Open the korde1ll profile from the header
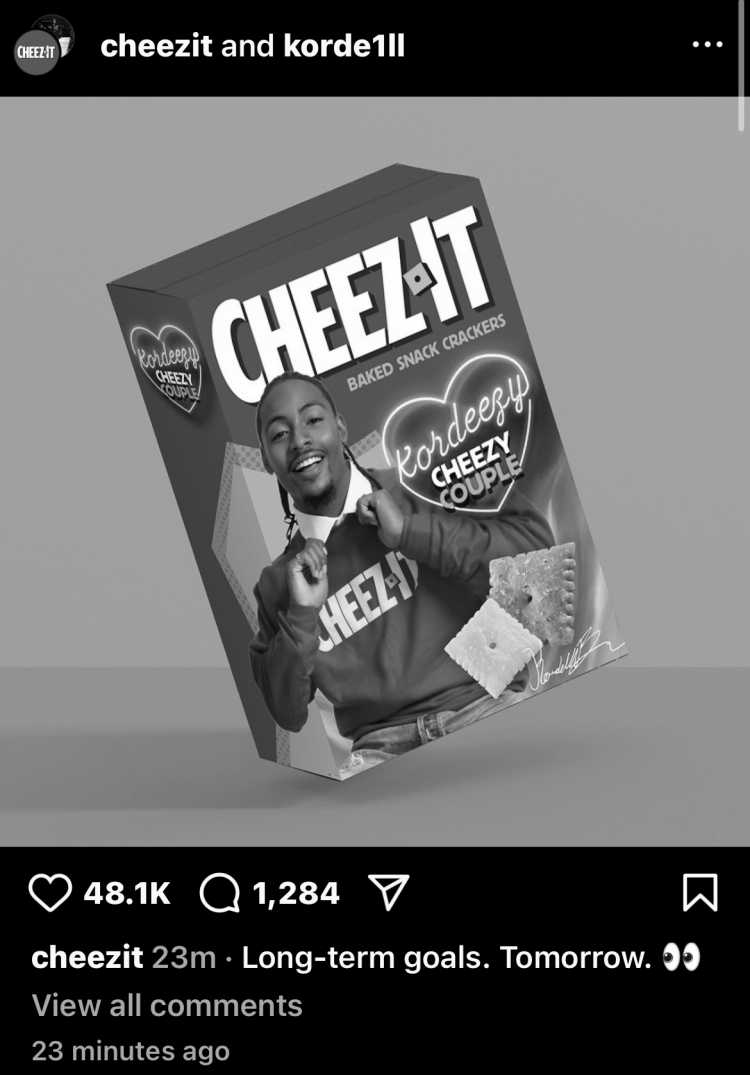Screen dimensions: 750x1075 343,46
